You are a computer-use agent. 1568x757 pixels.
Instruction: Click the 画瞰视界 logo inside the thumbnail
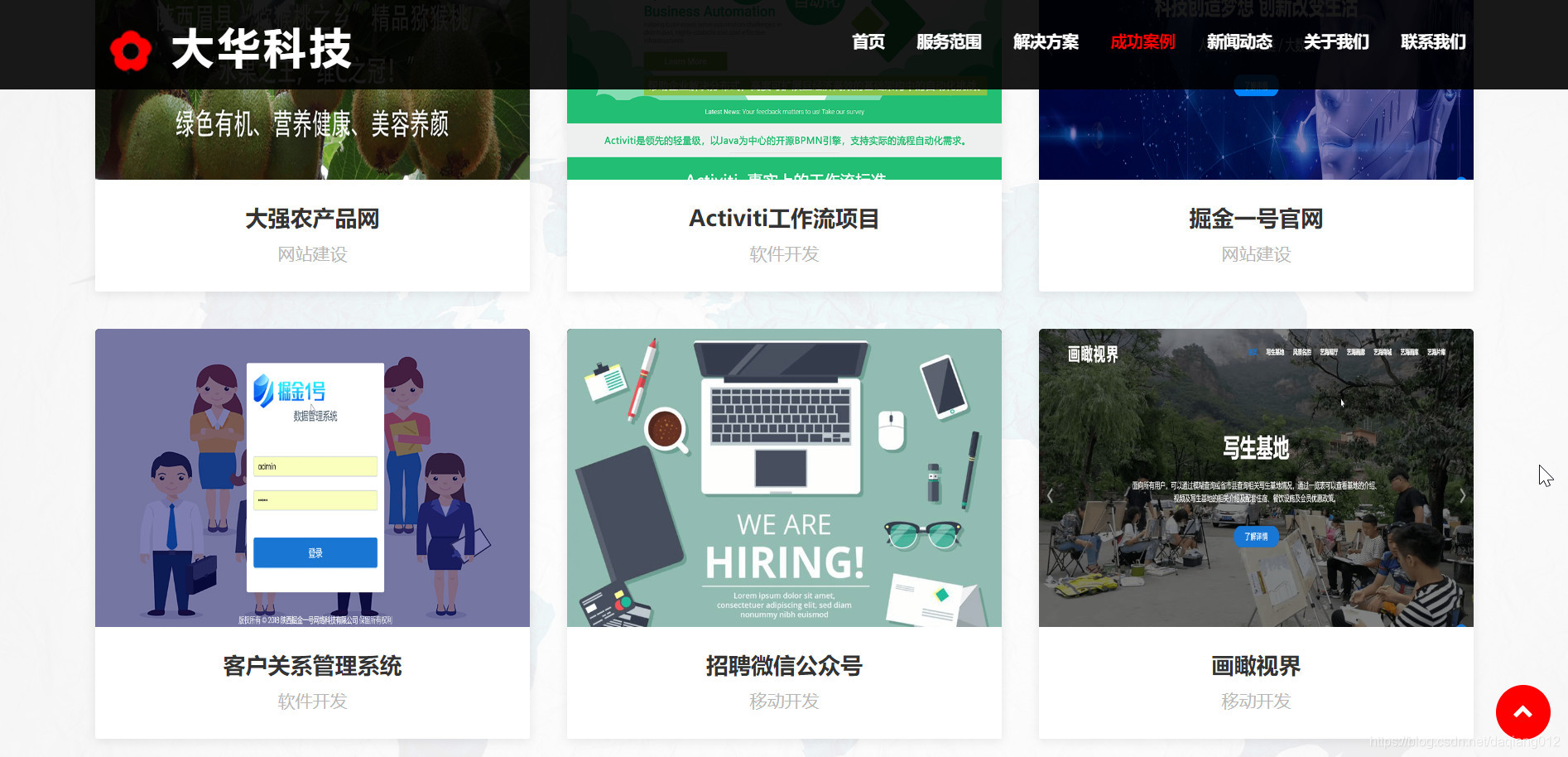click(1093, 354)
